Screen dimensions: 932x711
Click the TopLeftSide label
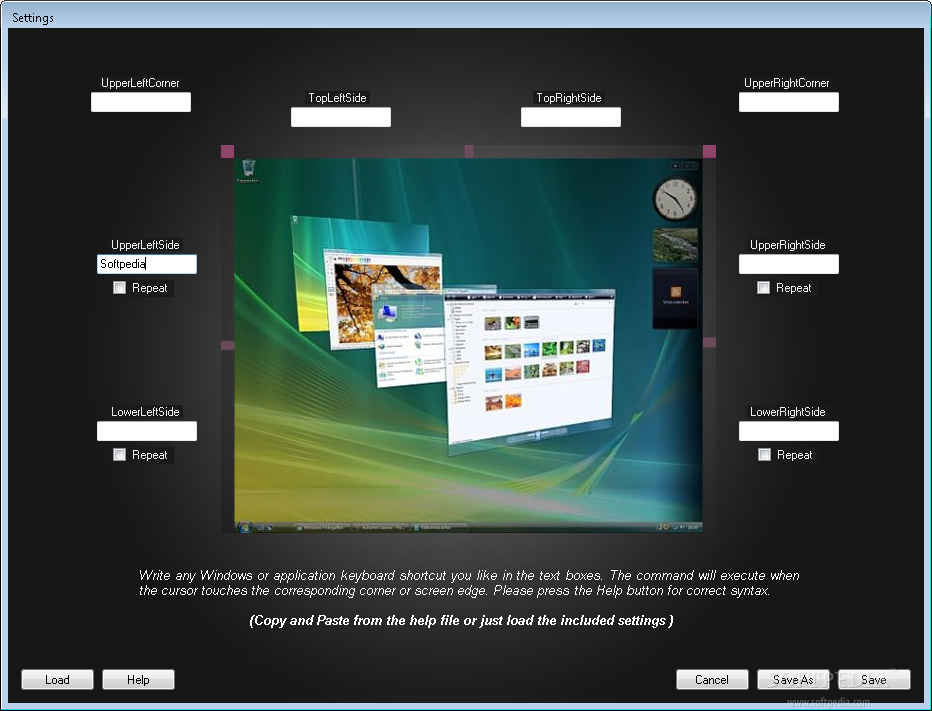pyautogui.click(x=337, y=98)
